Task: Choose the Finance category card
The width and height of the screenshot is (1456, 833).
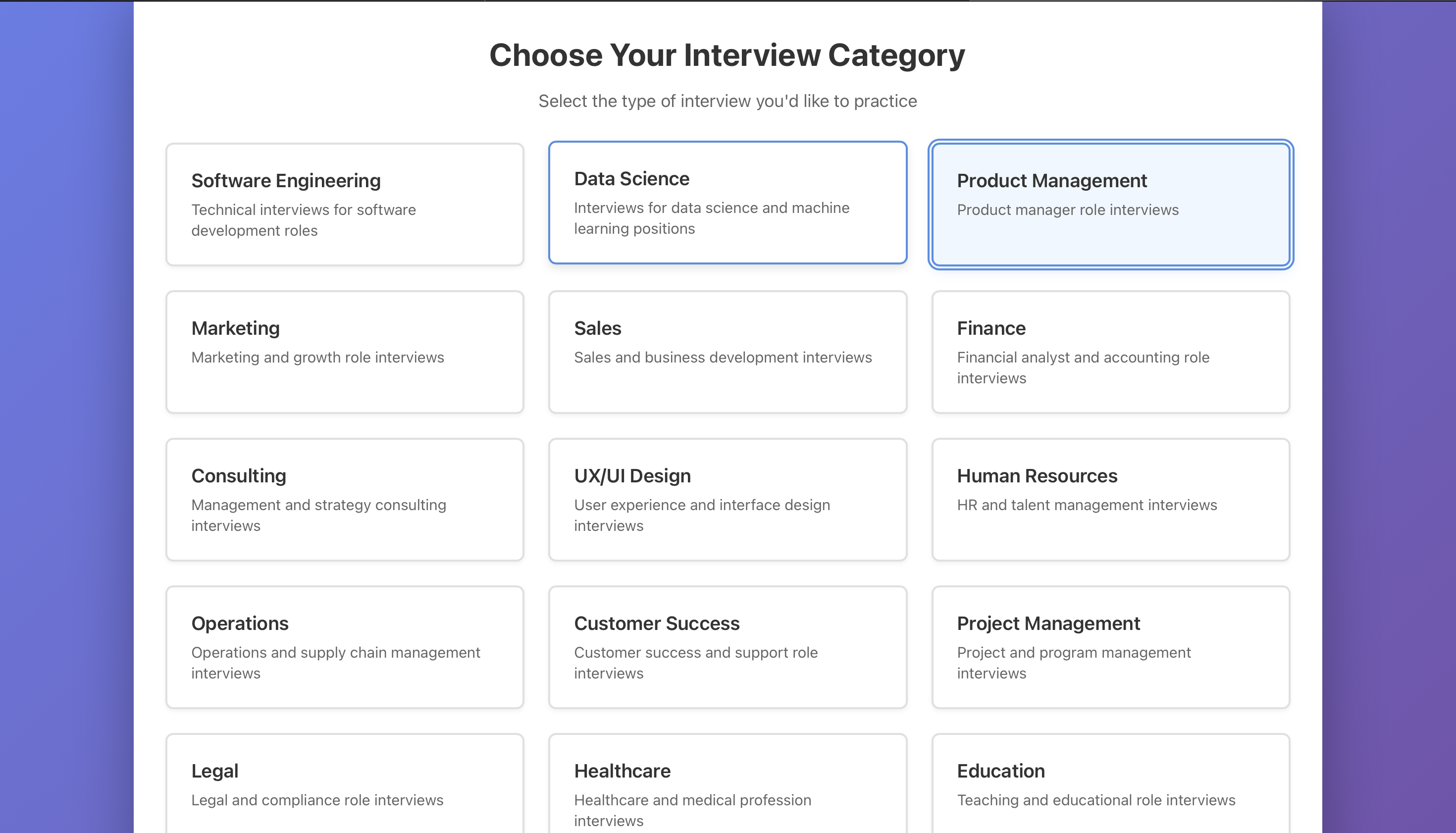Action: point(1110,352)
